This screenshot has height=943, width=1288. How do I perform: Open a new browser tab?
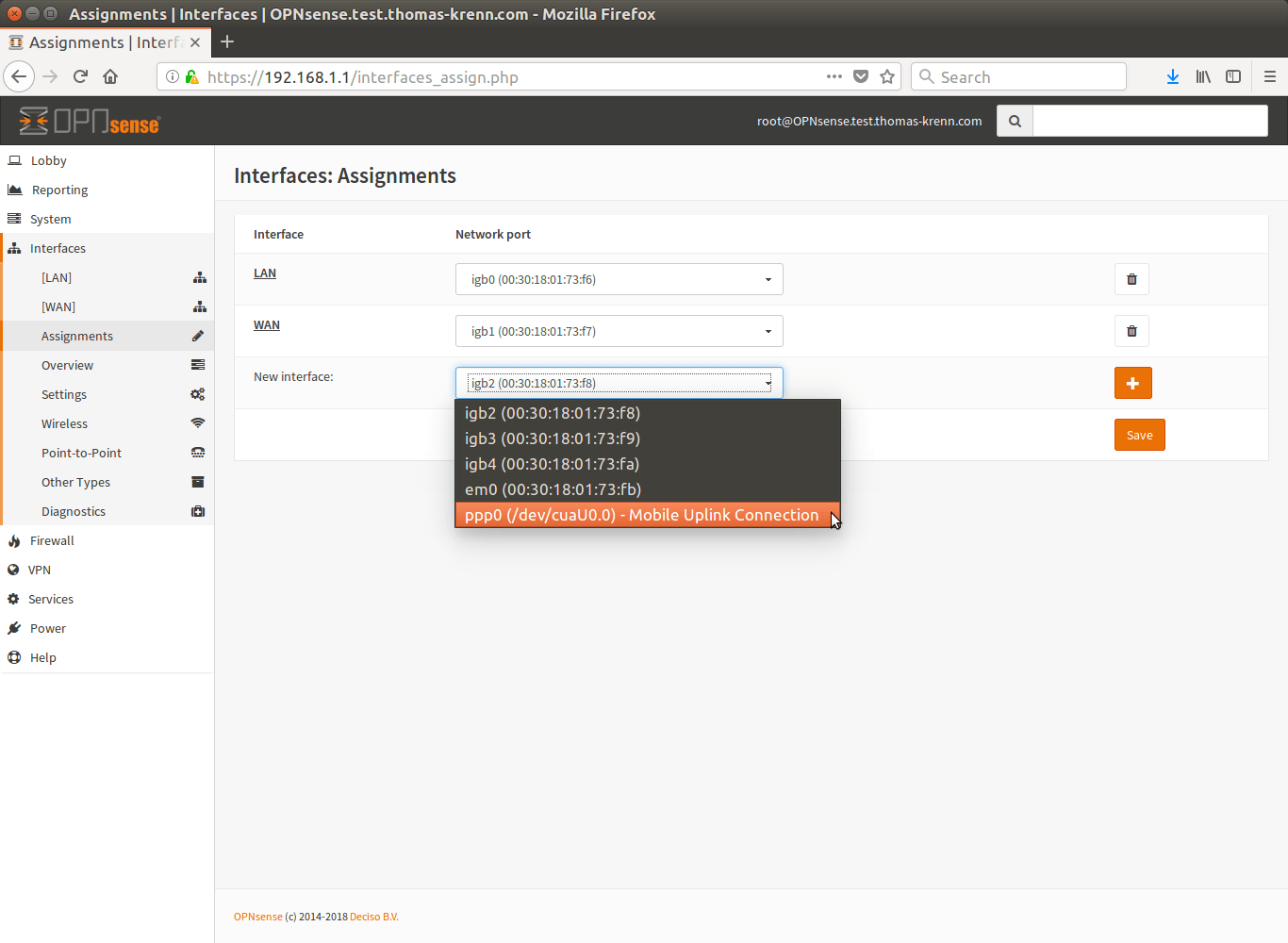coord(227,41)
